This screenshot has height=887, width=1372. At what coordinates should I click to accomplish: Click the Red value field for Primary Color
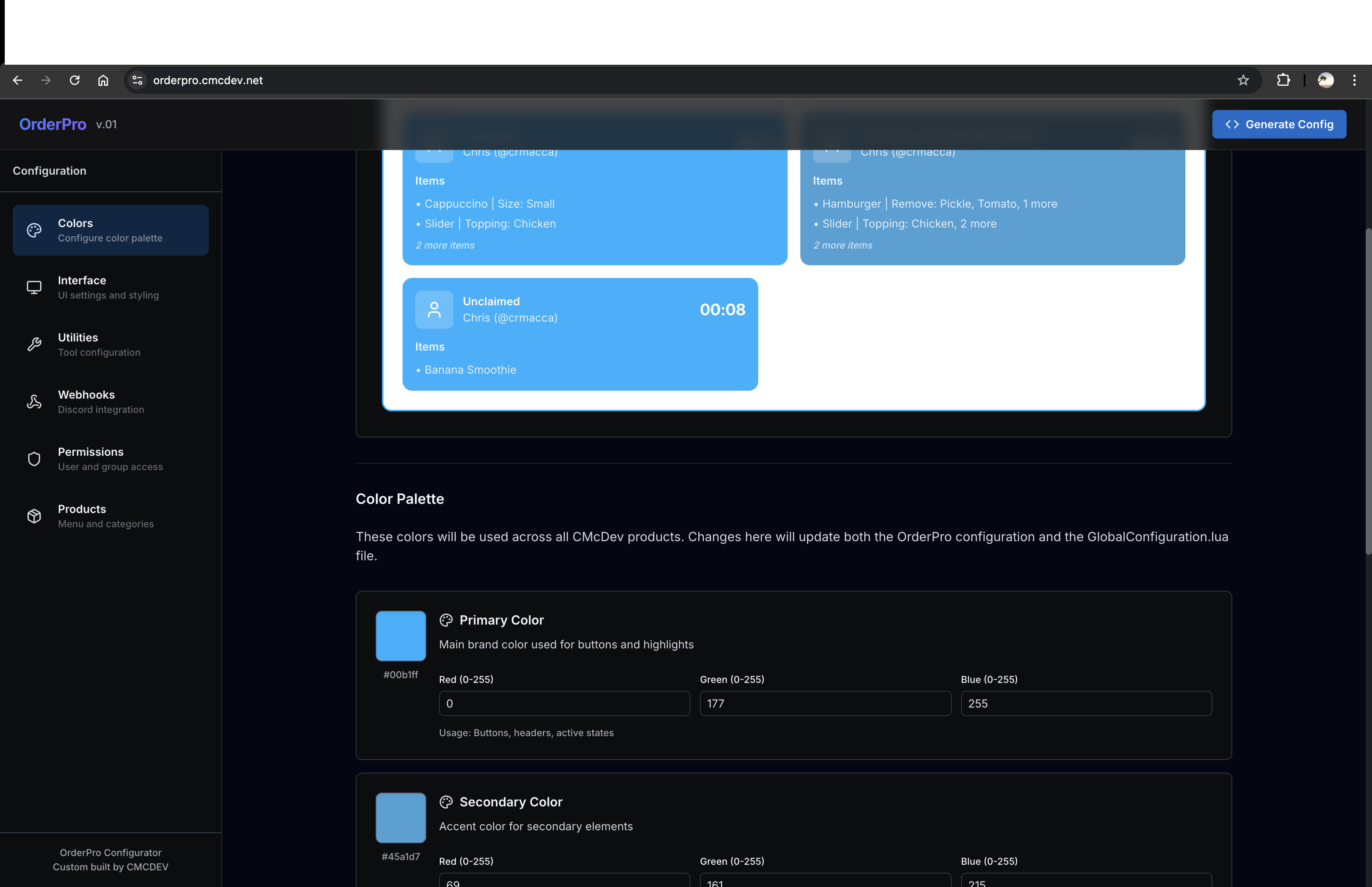pyautogui.click(x=564, y=703)
